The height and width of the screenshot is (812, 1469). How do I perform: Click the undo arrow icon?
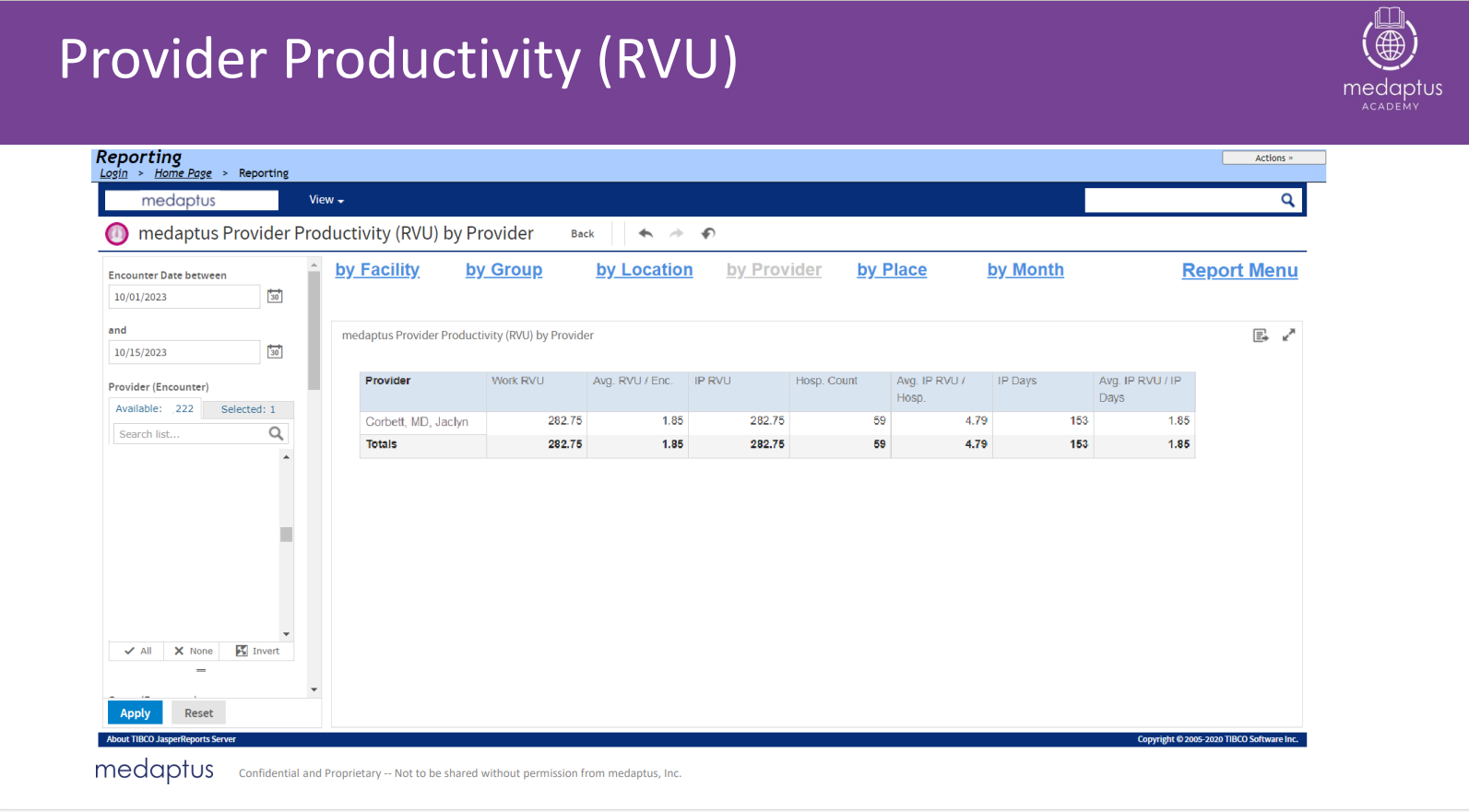tap(646, 233)
